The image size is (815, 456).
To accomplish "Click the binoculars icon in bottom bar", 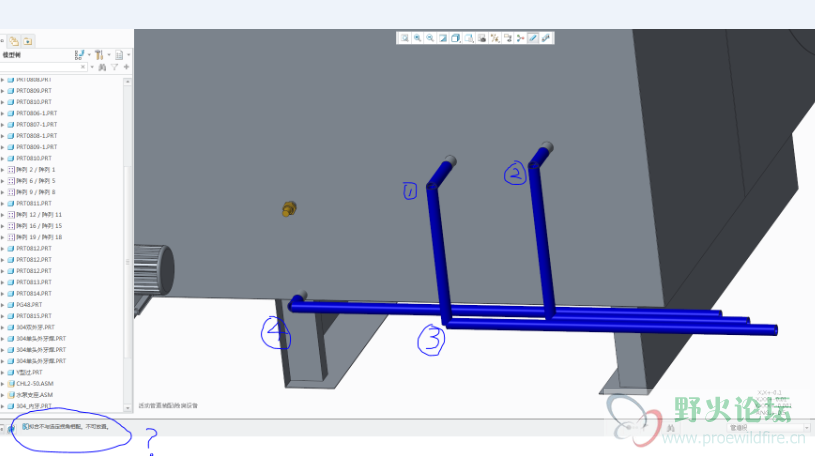I will pyautogui.click(x=671, y=428).
